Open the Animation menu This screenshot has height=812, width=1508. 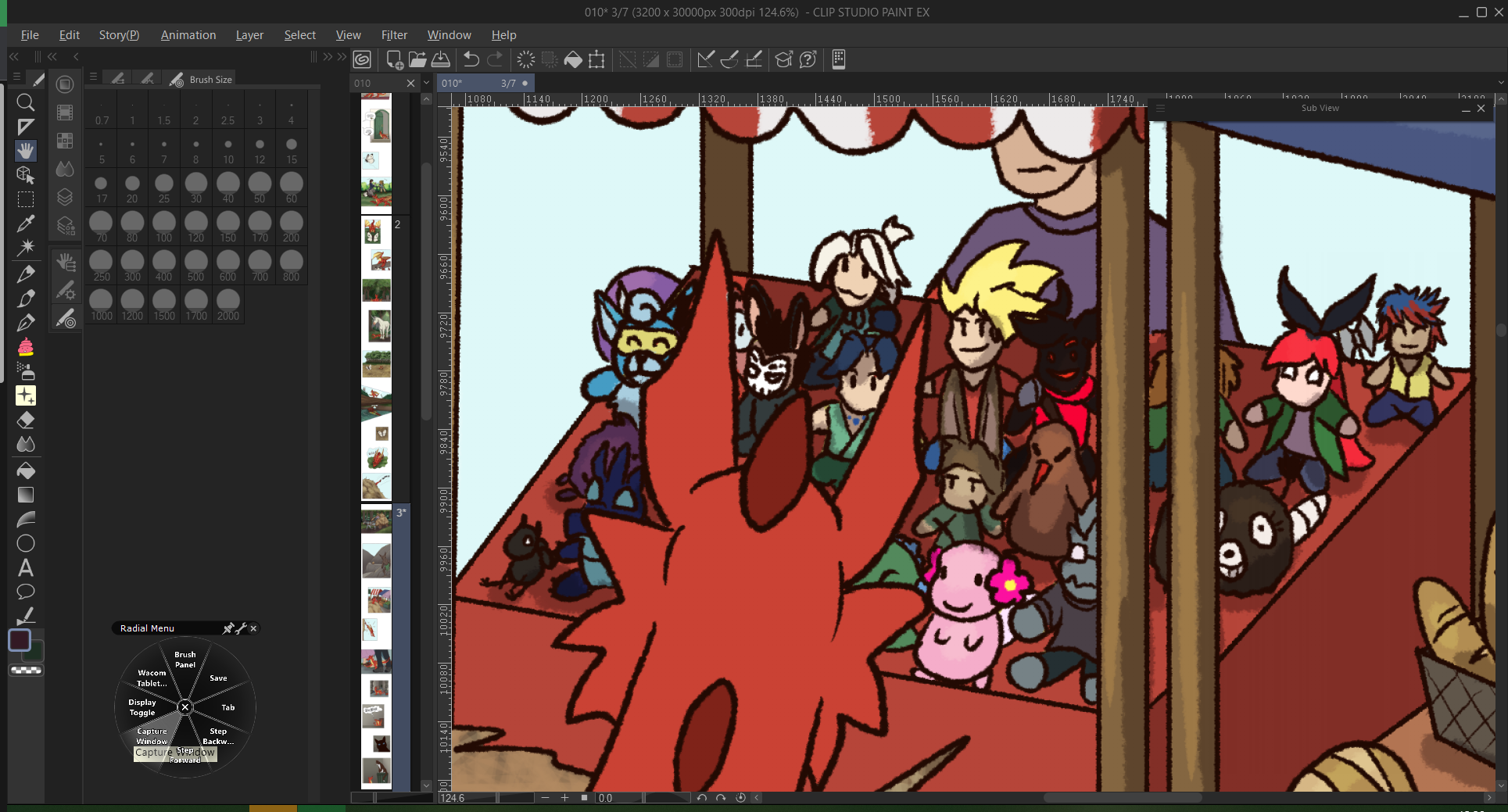188,35
